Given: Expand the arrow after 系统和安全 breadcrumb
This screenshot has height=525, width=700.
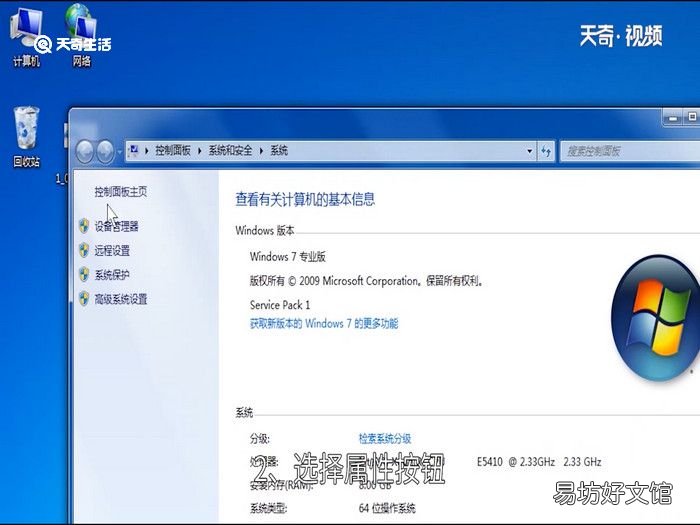Looking at the screenshot, I should pyautogui.click(x=261, y=151).
